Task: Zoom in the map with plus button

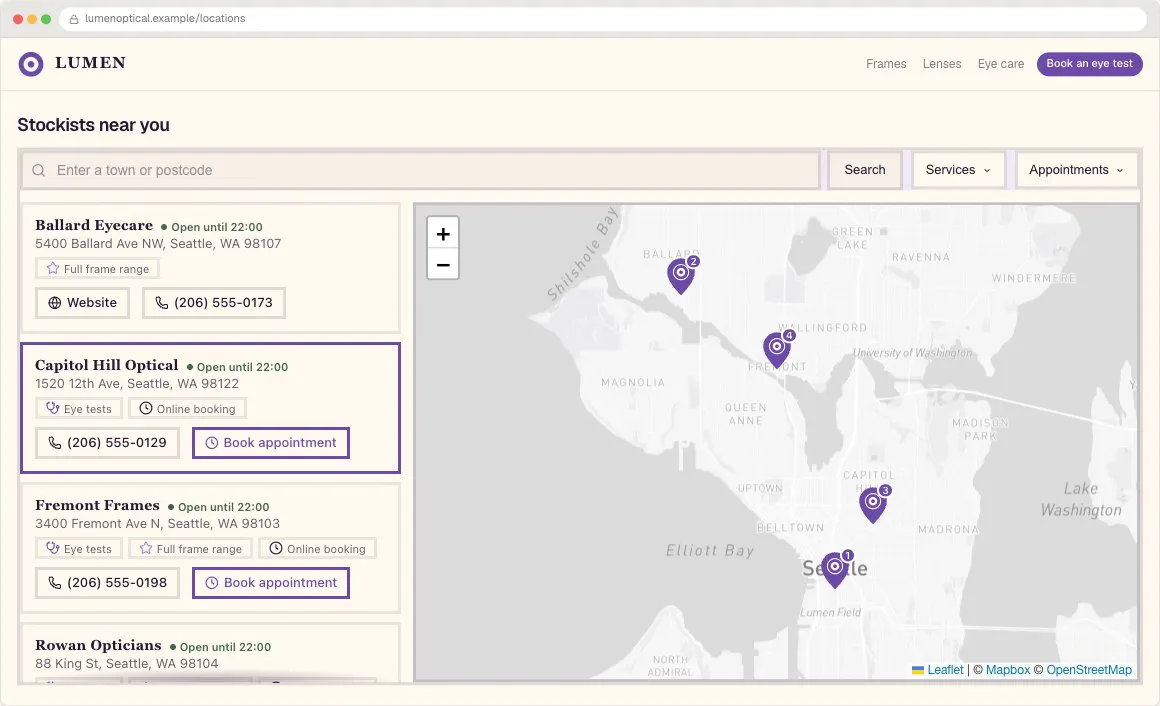Action: pos(442,234)
